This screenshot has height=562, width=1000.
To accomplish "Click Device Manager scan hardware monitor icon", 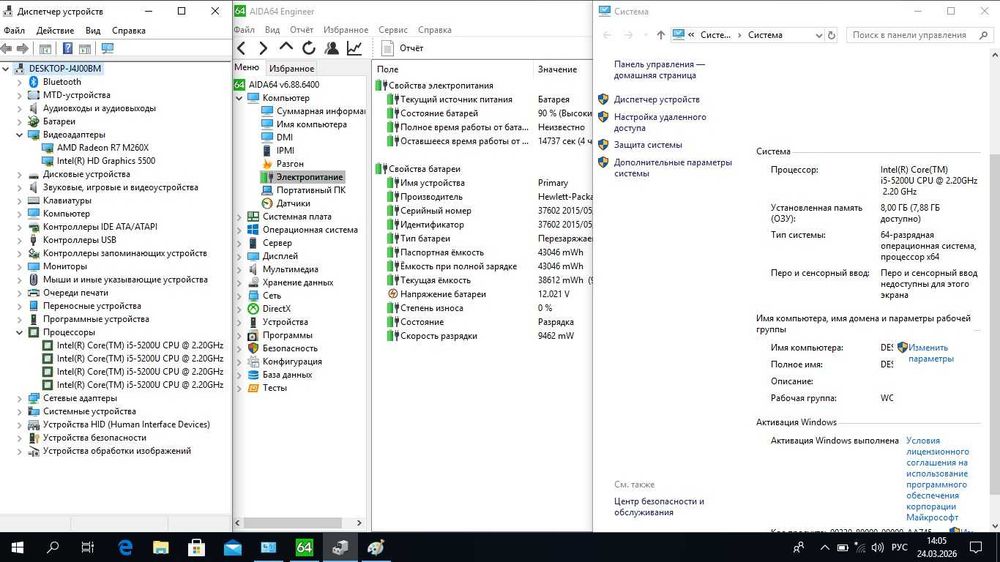I will [x=107, y=48].
